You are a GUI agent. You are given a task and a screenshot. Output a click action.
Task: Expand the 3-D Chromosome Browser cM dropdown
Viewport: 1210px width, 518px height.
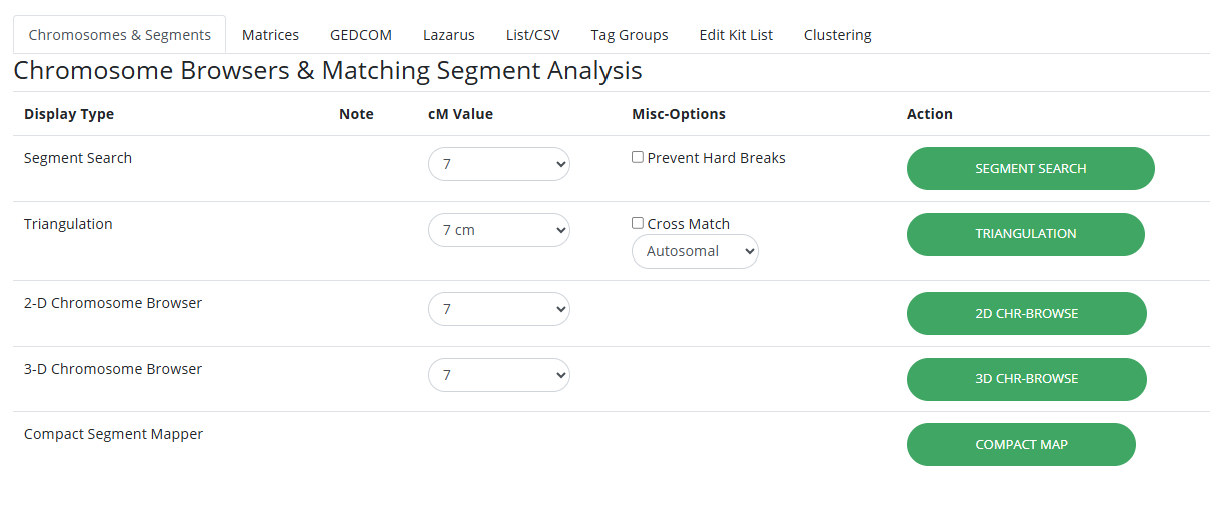pos(499,375)
